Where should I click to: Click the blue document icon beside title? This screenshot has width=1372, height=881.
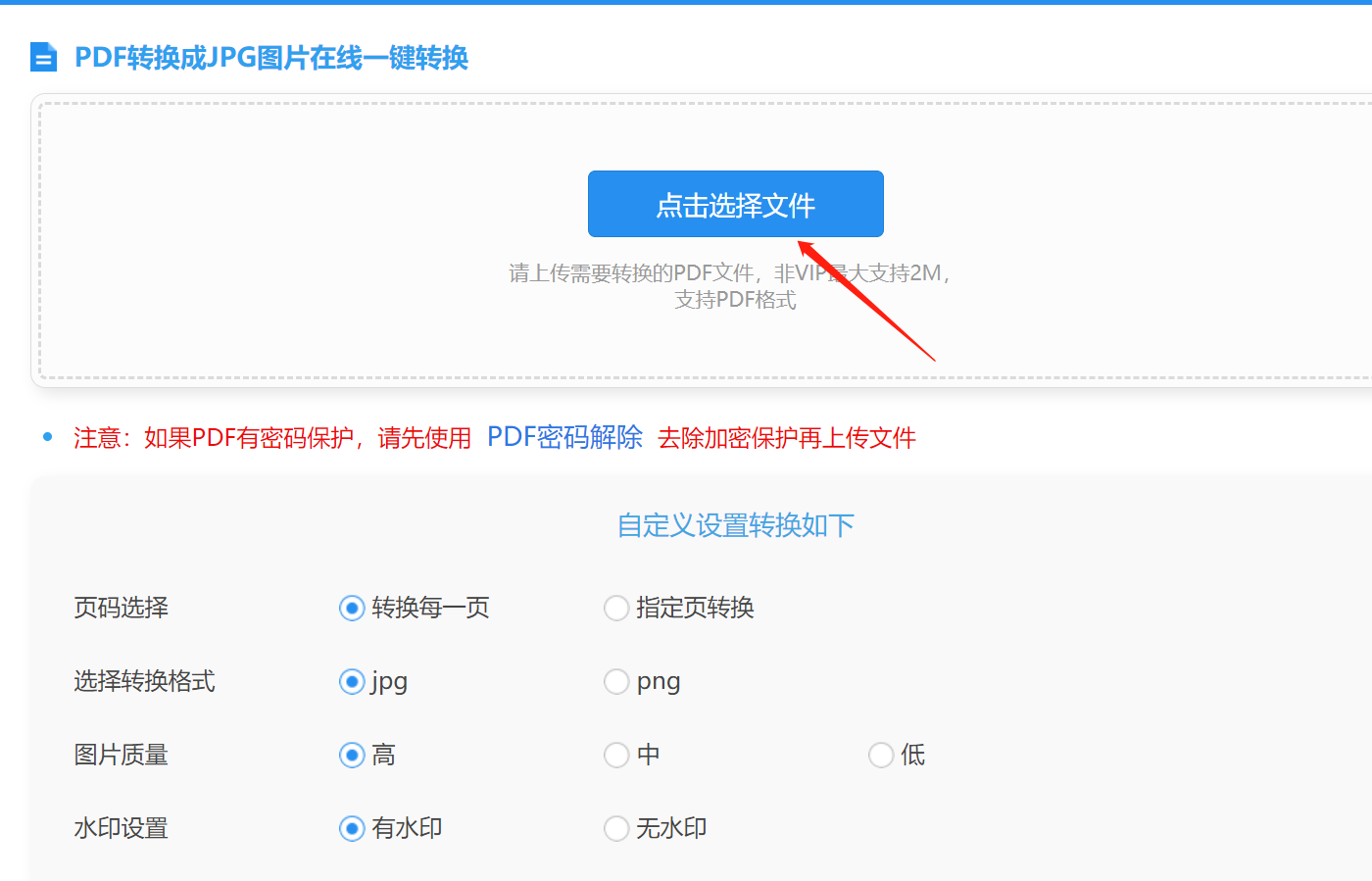[43, 58]
